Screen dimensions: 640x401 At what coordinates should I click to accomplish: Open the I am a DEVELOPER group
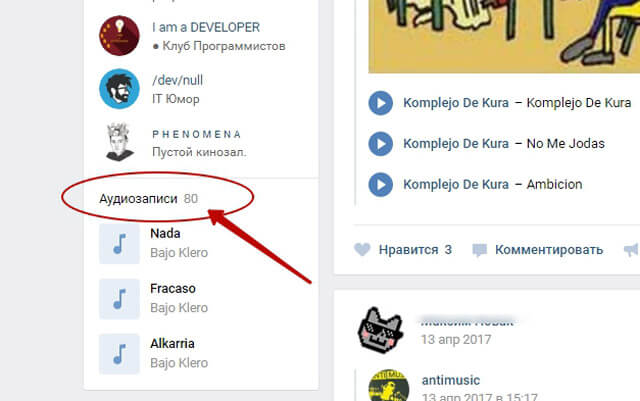pos(206,27)
